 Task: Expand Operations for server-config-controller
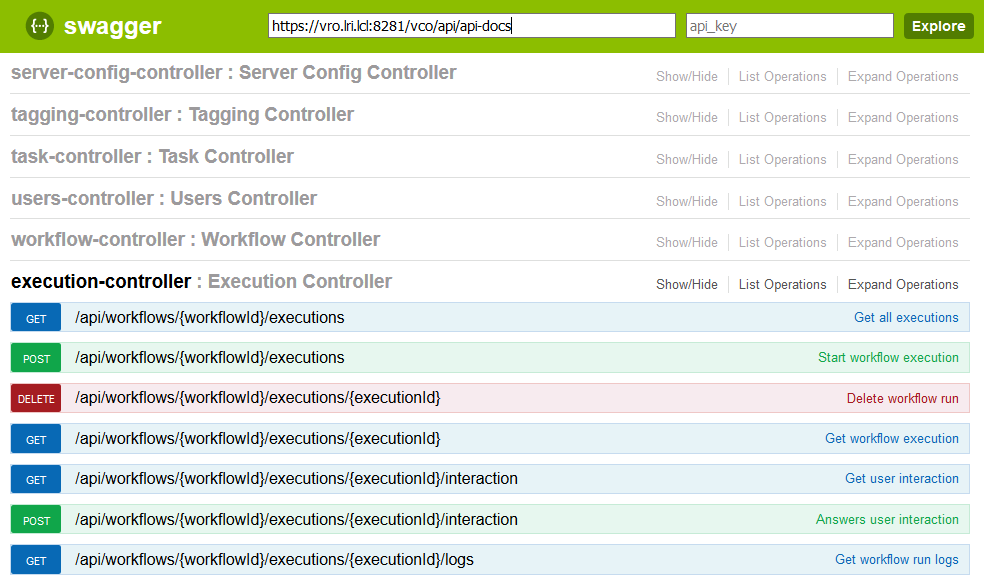902,76
